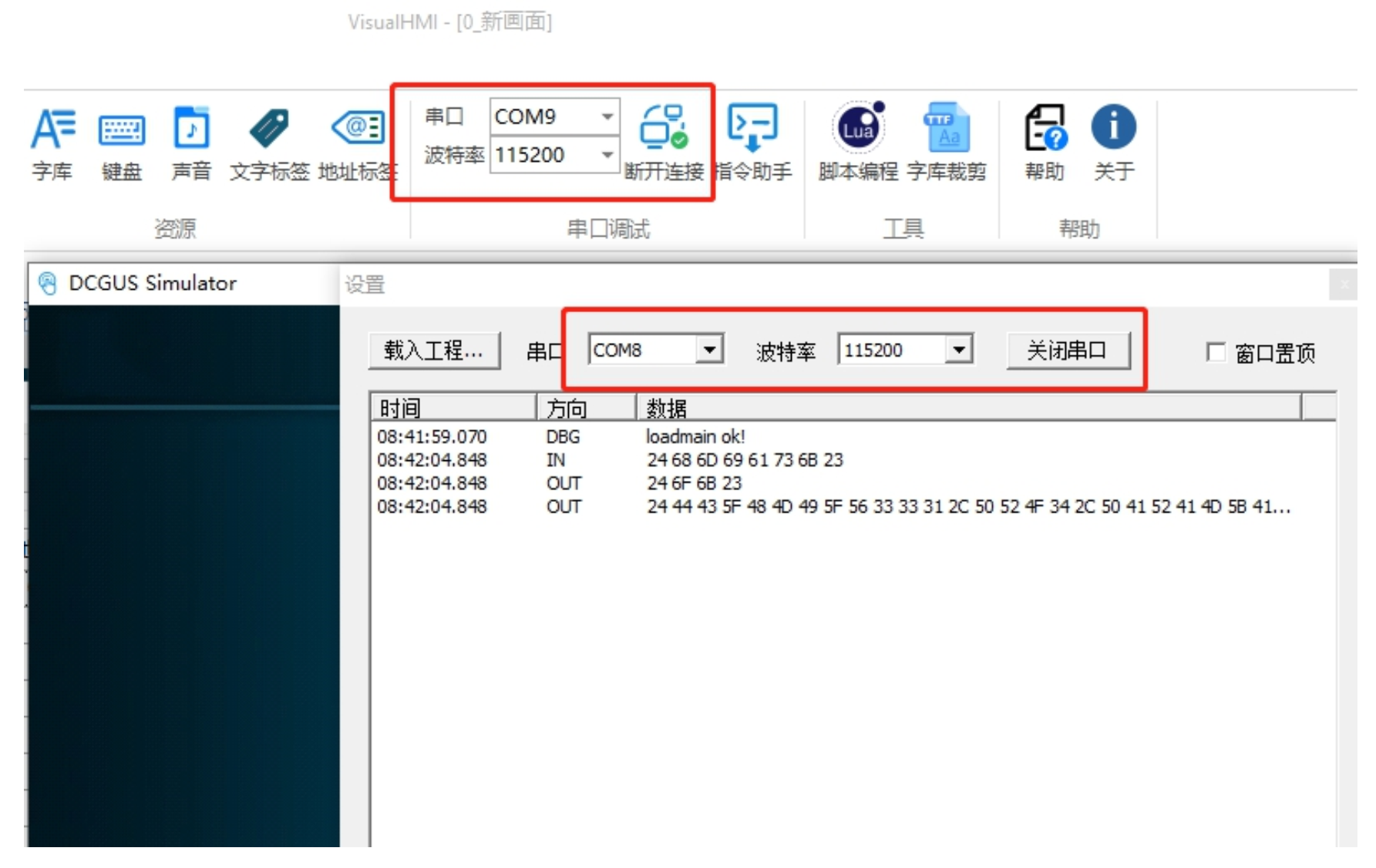Click the 数据 column header

967,407
